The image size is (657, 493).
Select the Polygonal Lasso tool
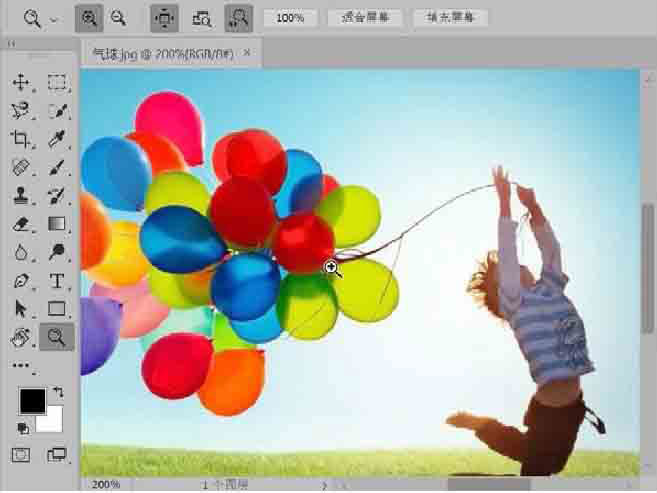(21, 111)
